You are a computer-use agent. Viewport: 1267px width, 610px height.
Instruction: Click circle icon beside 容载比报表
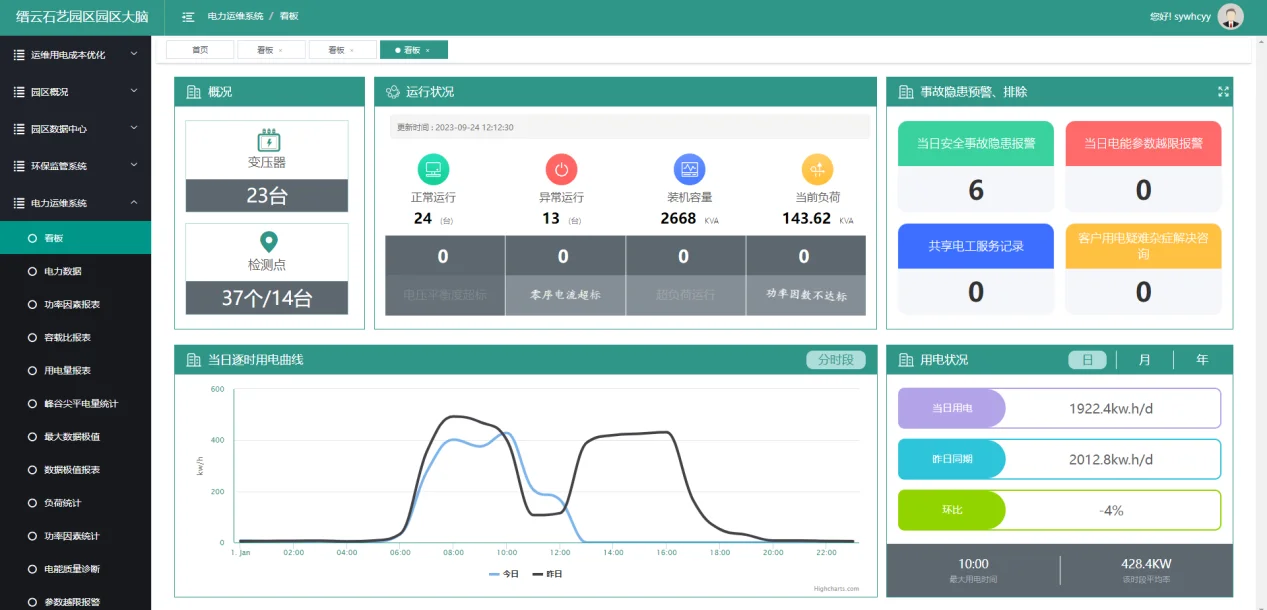(x=32, y=337)
